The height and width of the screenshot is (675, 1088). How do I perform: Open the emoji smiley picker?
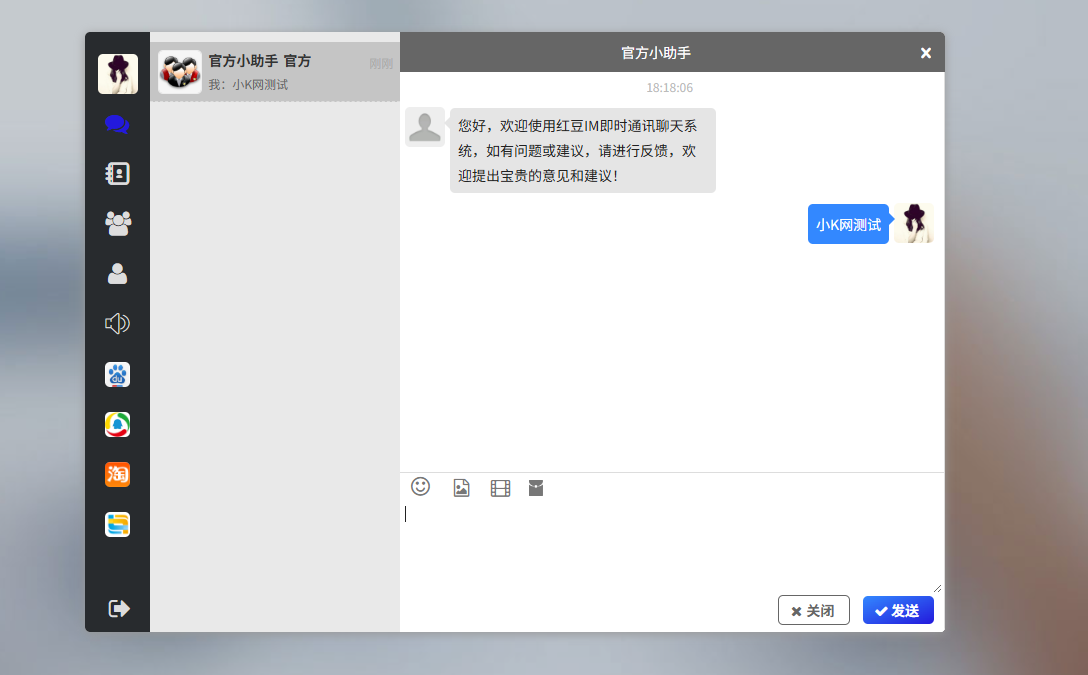point(421,487)
